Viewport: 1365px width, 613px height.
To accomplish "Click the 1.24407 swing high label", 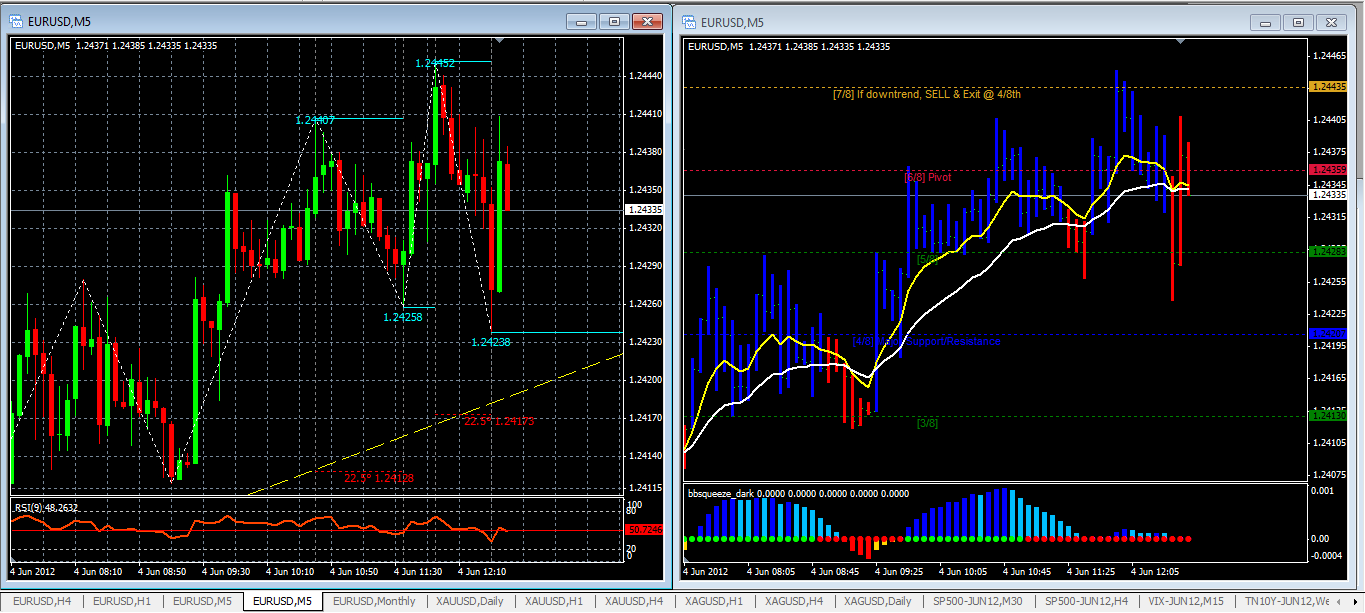I will click(x=314, y=120).
